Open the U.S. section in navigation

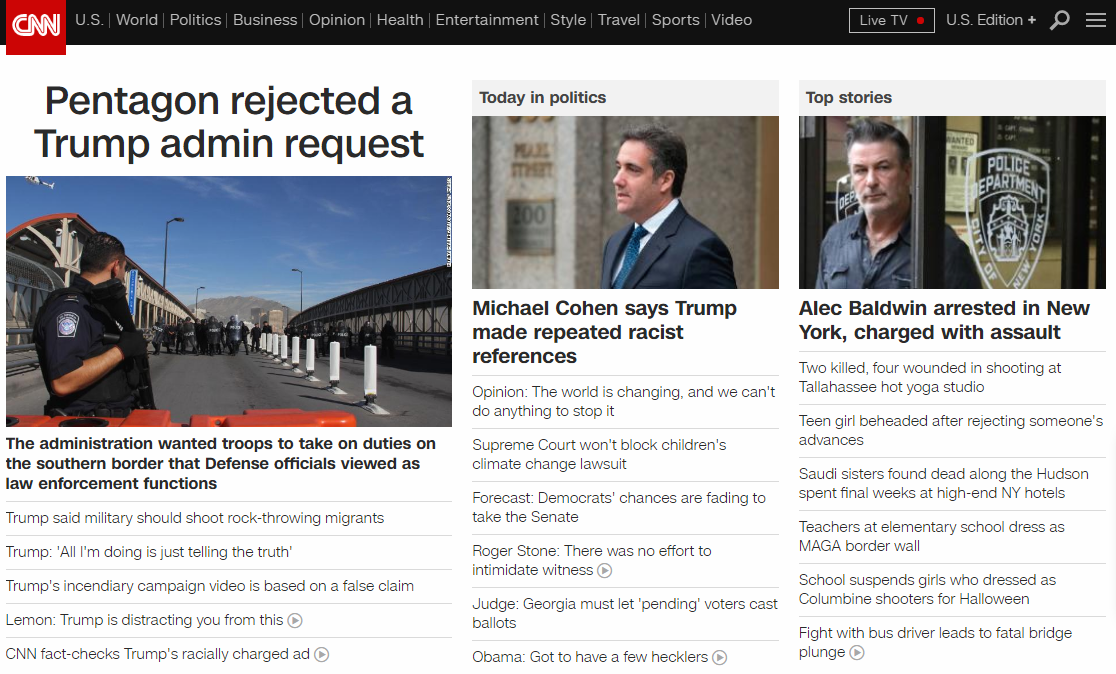click(89, 20)
